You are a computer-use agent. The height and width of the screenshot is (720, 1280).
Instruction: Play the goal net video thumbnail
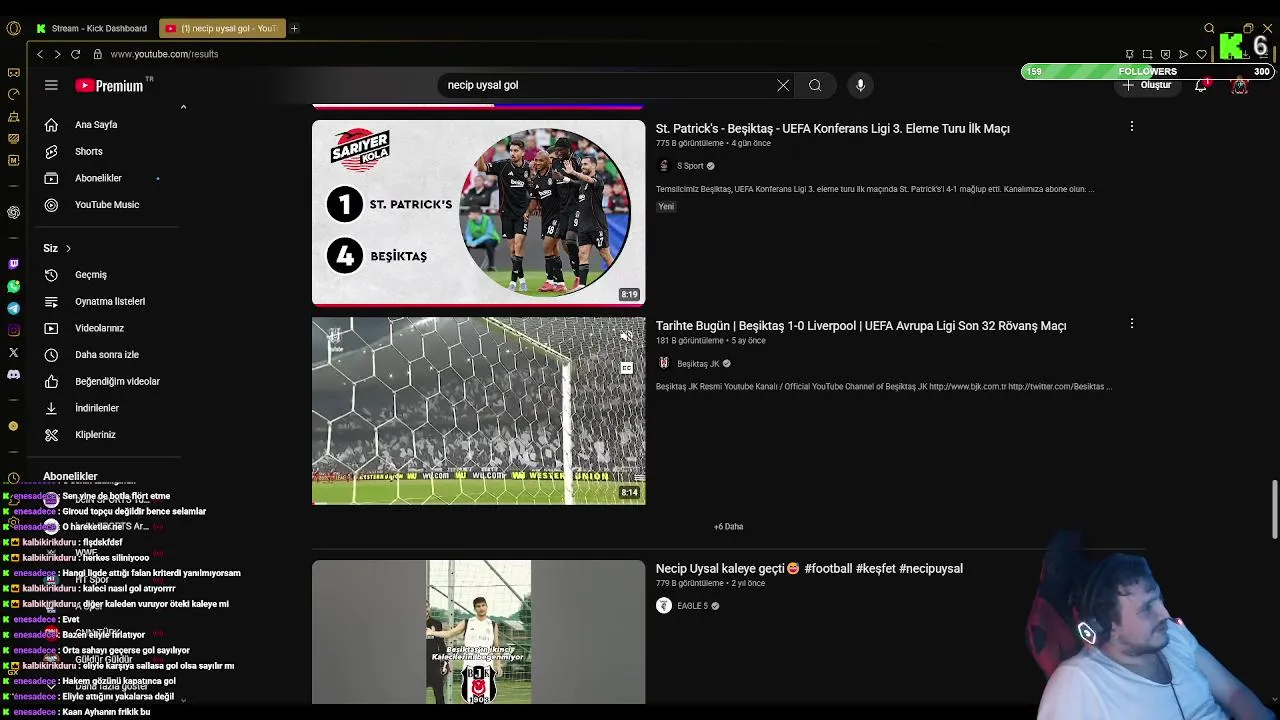click(x=478, y=411)
